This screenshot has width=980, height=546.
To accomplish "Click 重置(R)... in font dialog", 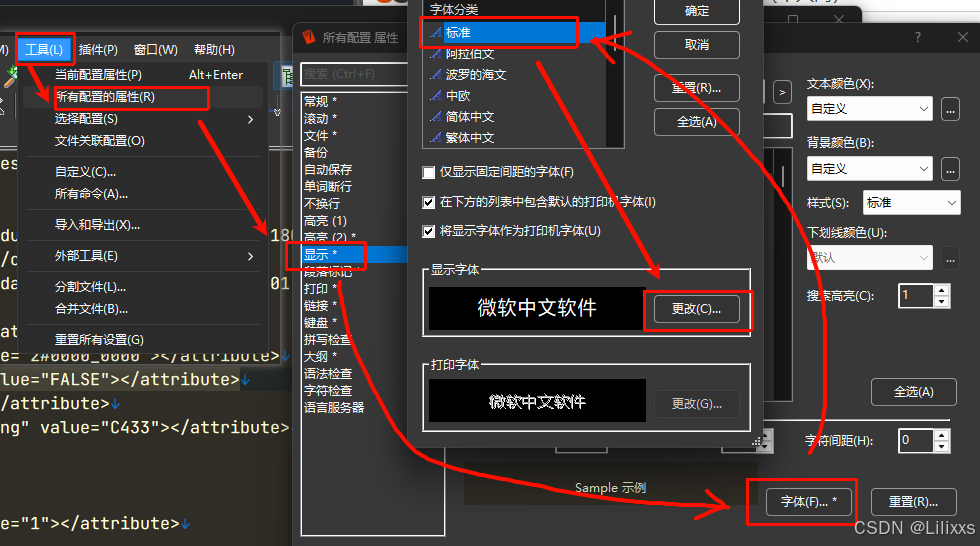I will click(x=697, y=88).
